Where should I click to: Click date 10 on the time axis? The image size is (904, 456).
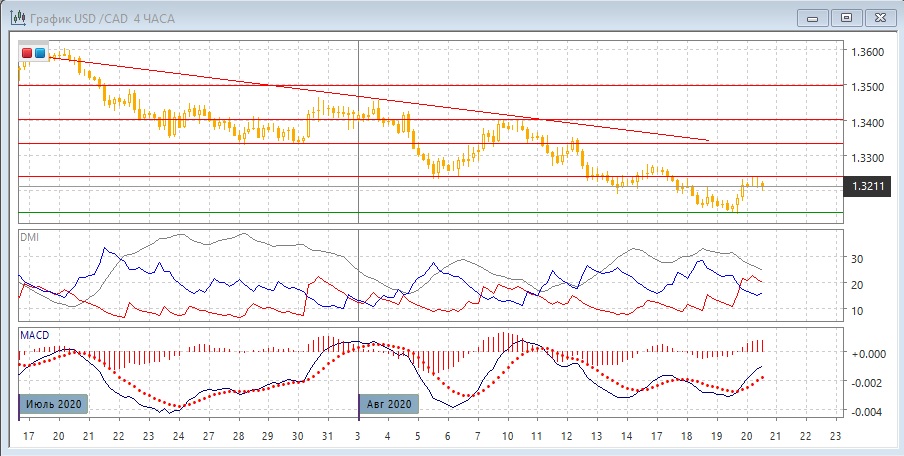(508, 436)
